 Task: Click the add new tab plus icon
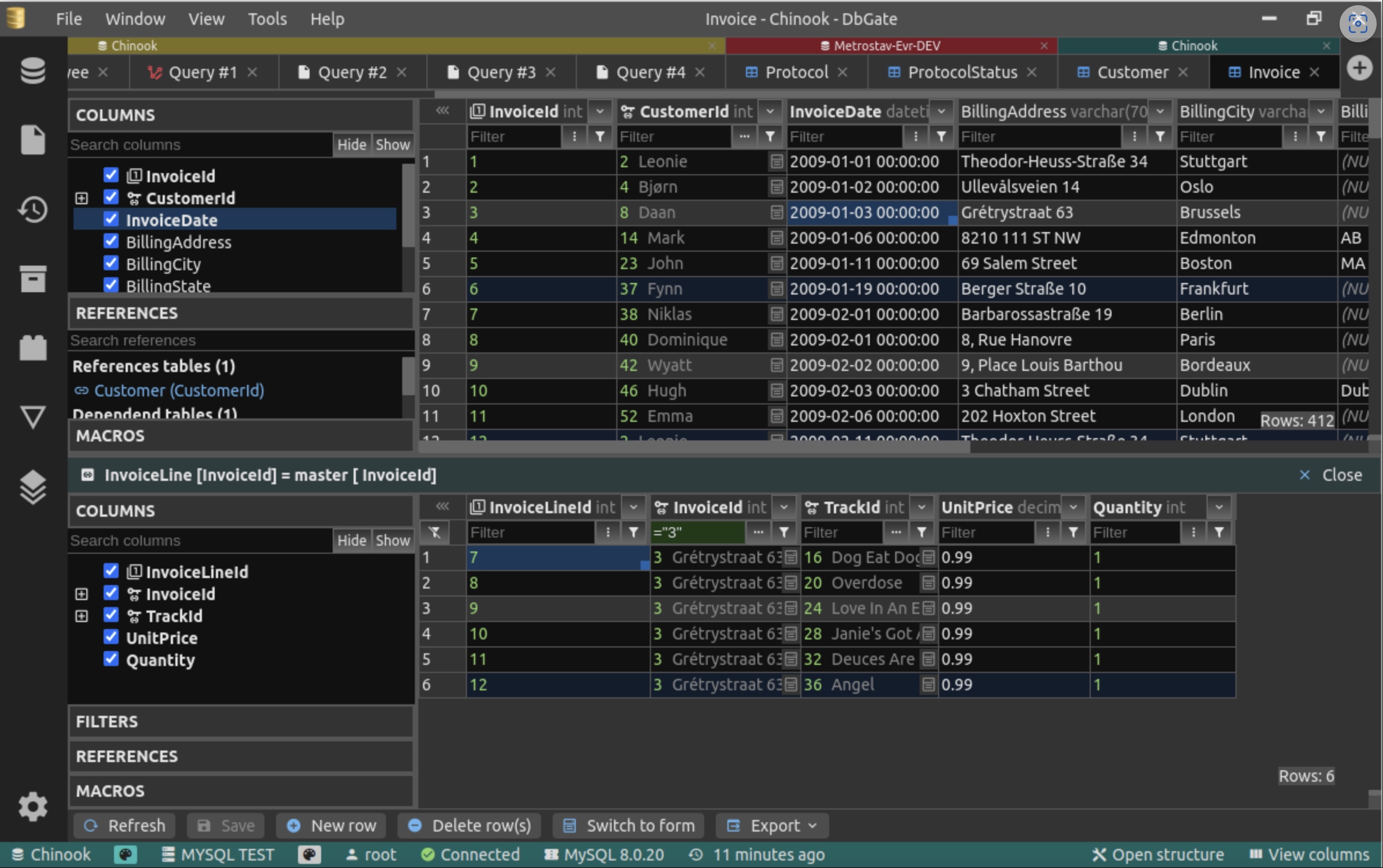[x=1359, y=68]
